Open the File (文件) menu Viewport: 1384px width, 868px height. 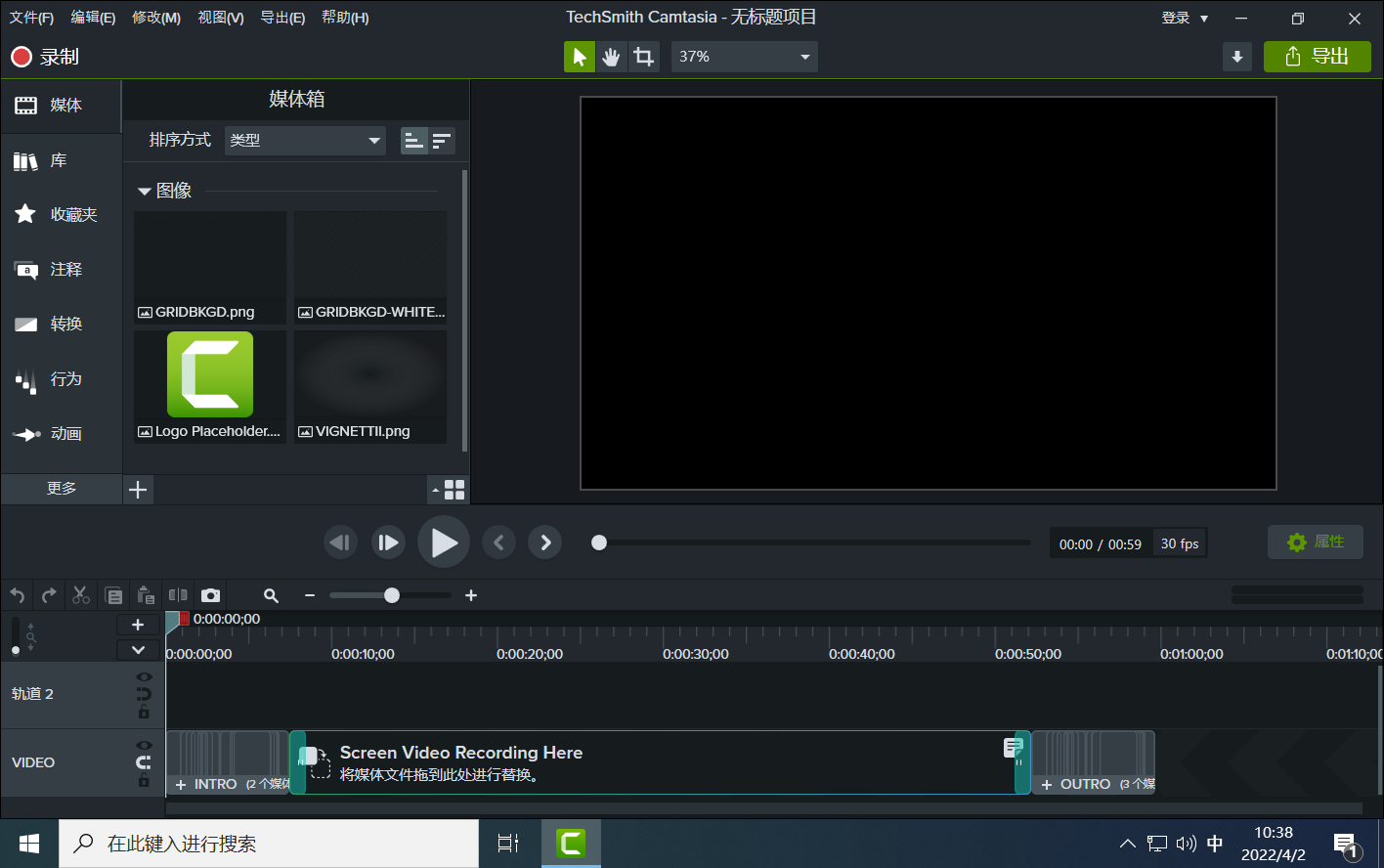[32, 18]
